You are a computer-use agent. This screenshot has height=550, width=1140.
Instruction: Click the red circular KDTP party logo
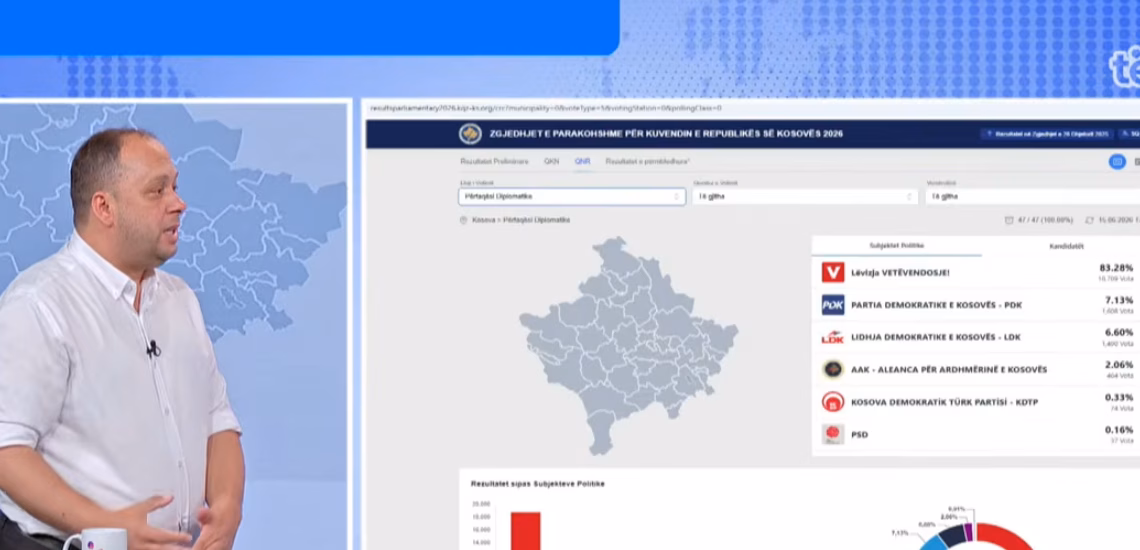click(832, 402)
